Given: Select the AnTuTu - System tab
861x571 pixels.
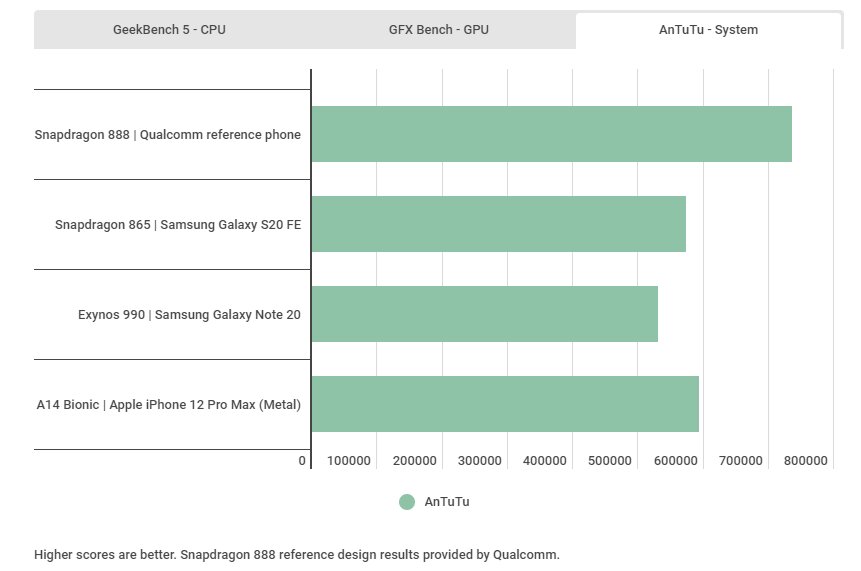Looking at the screenshot, I should pos(708,30).
